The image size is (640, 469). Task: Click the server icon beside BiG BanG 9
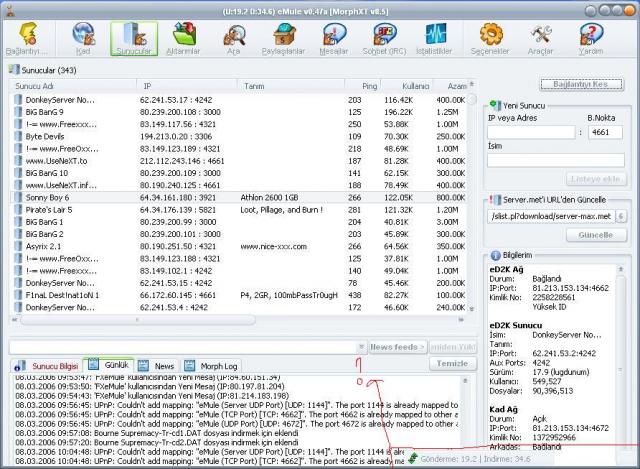[x=18, y=112]
